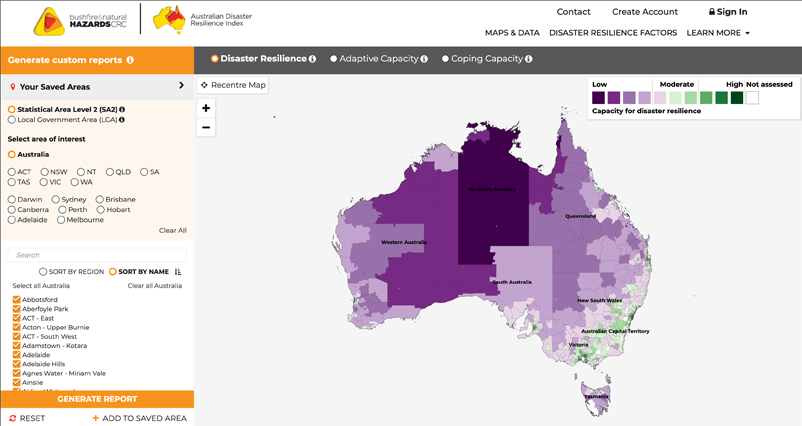802x426 pixels.
Task: Select the Adelaide city radio button
Action: pyautogui.click(x=11, y=220)
